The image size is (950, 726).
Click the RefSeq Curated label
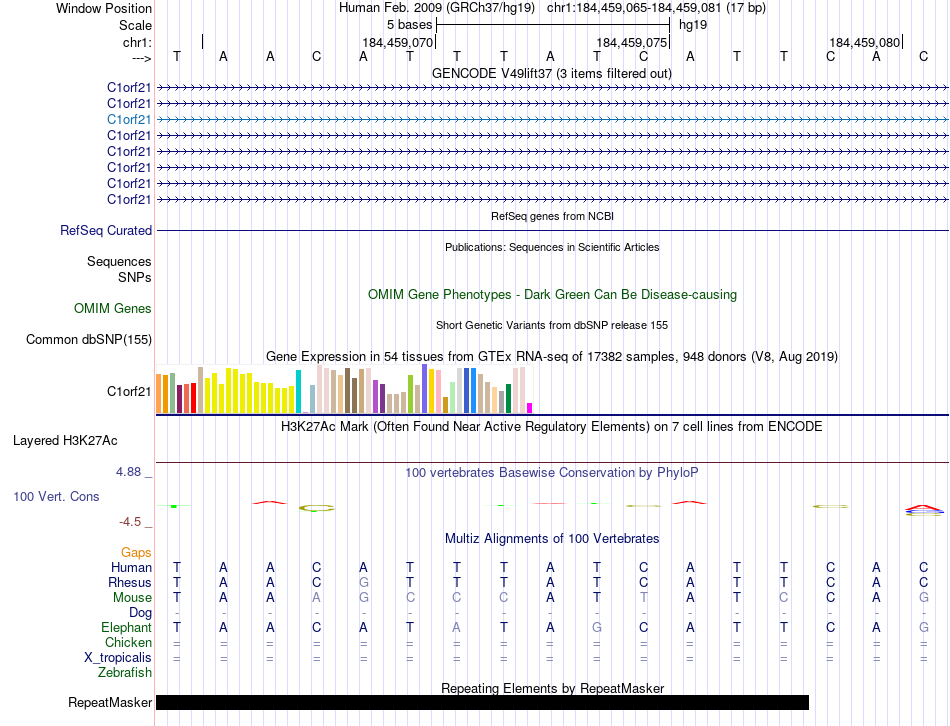[x=106, y=230]
